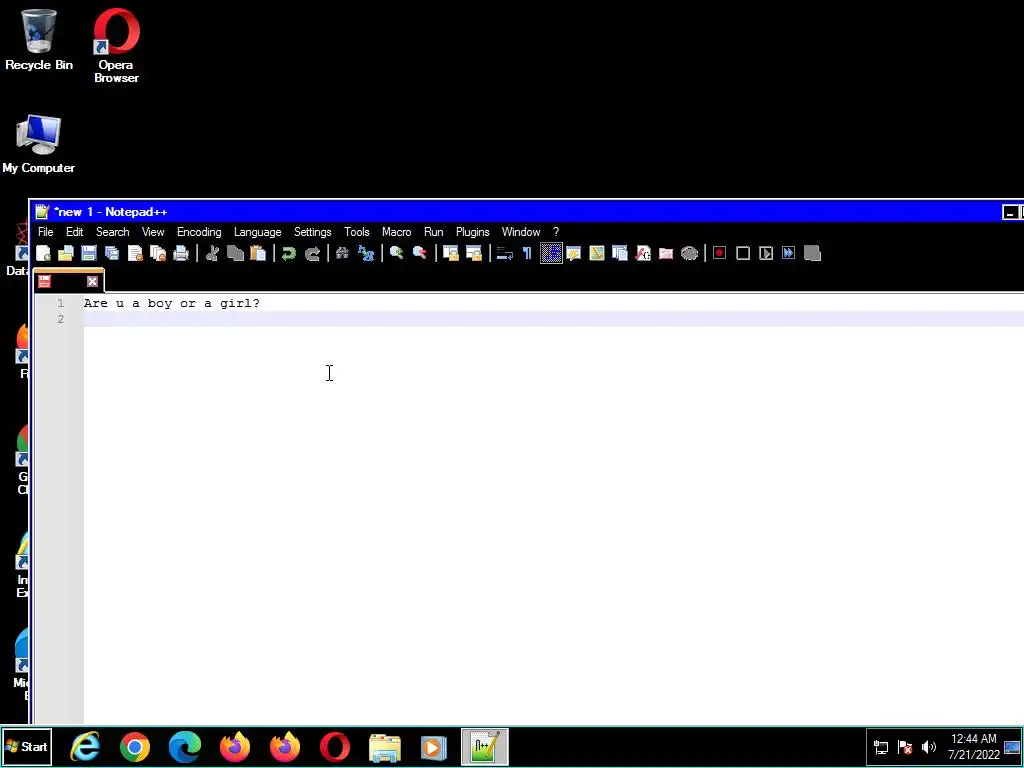Toggle Show All Characters pilcrow icon
The image size is (1024, 768).
pyautogui.click(x=527, y=253)
